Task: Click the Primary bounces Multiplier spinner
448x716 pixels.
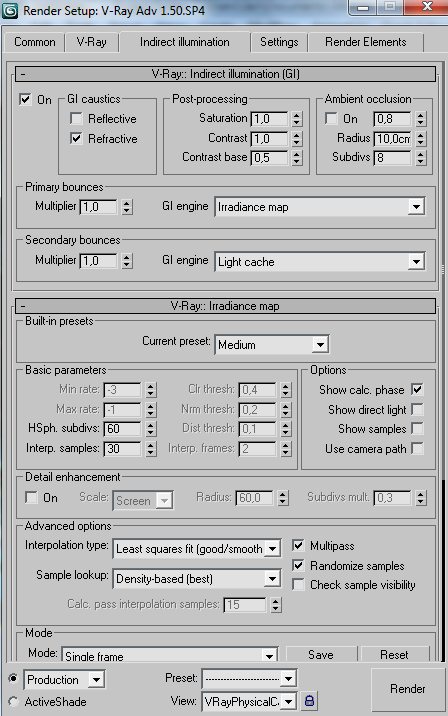Action: (127, 207)
